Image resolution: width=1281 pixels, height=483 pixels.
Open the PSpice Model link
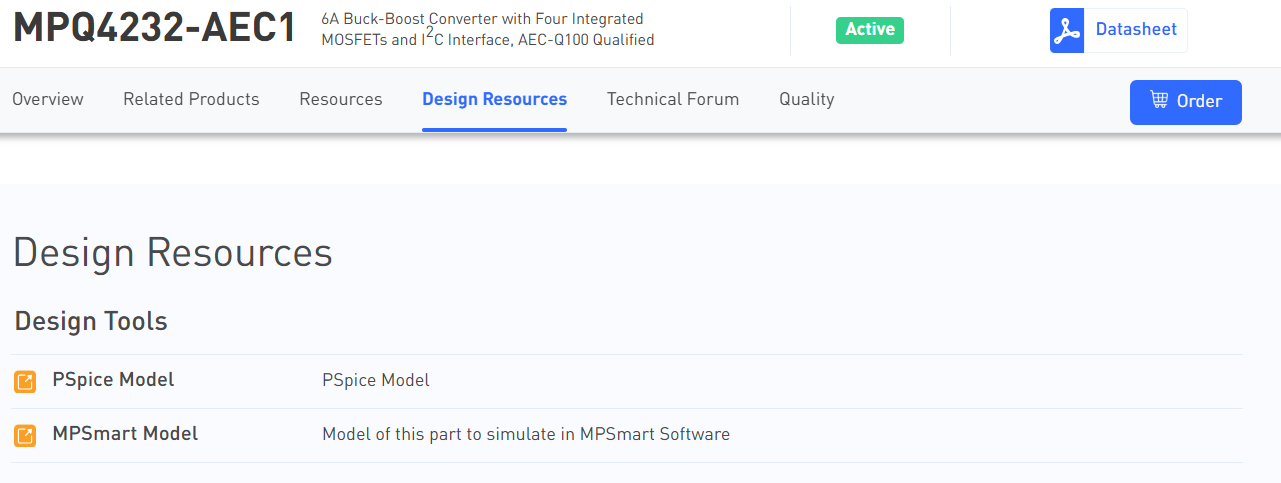pyautogui.click(x=113, y=380)
